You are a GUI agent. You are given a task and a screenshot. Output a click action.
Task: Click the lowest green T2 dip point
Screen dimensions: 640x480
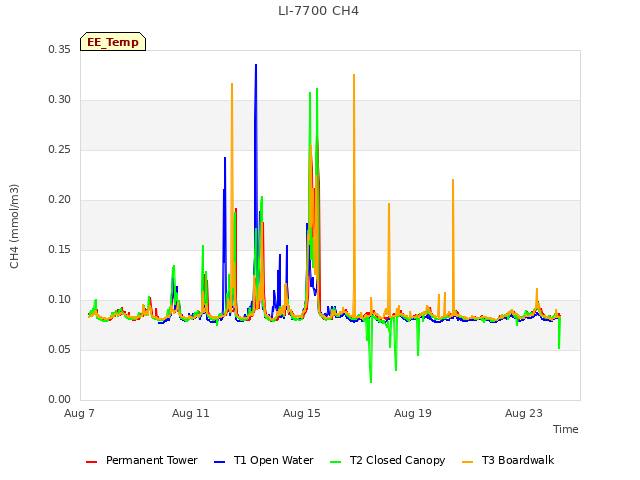coord(371,382)
